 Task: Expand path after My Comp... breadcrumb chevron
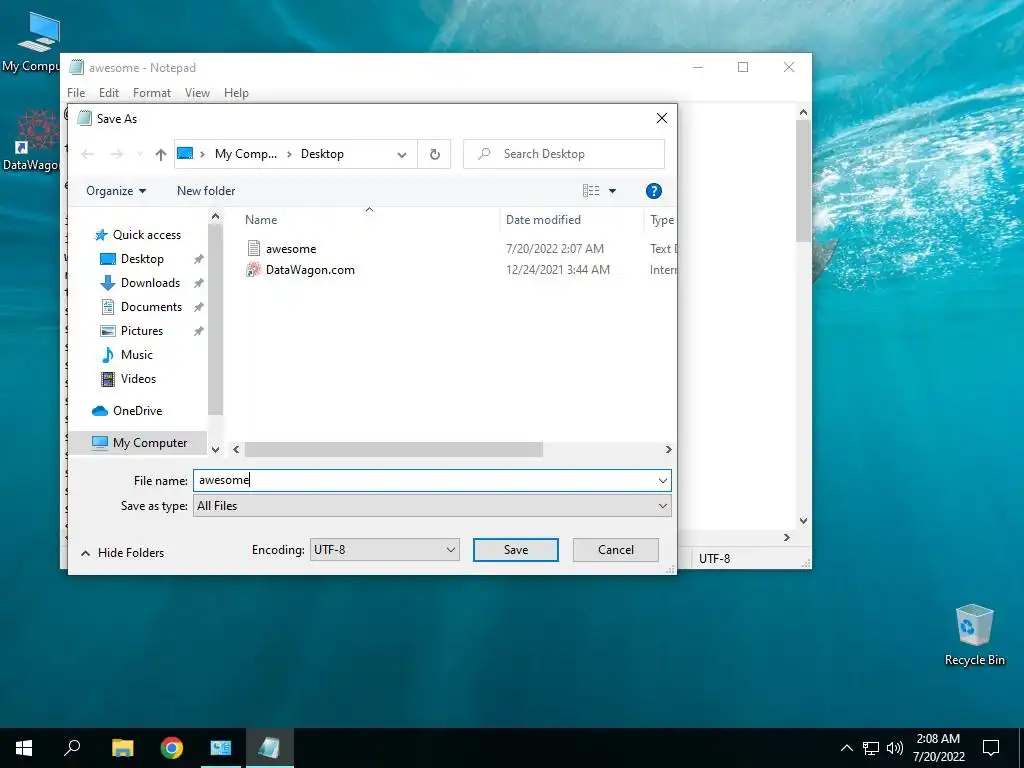(289, 154)
